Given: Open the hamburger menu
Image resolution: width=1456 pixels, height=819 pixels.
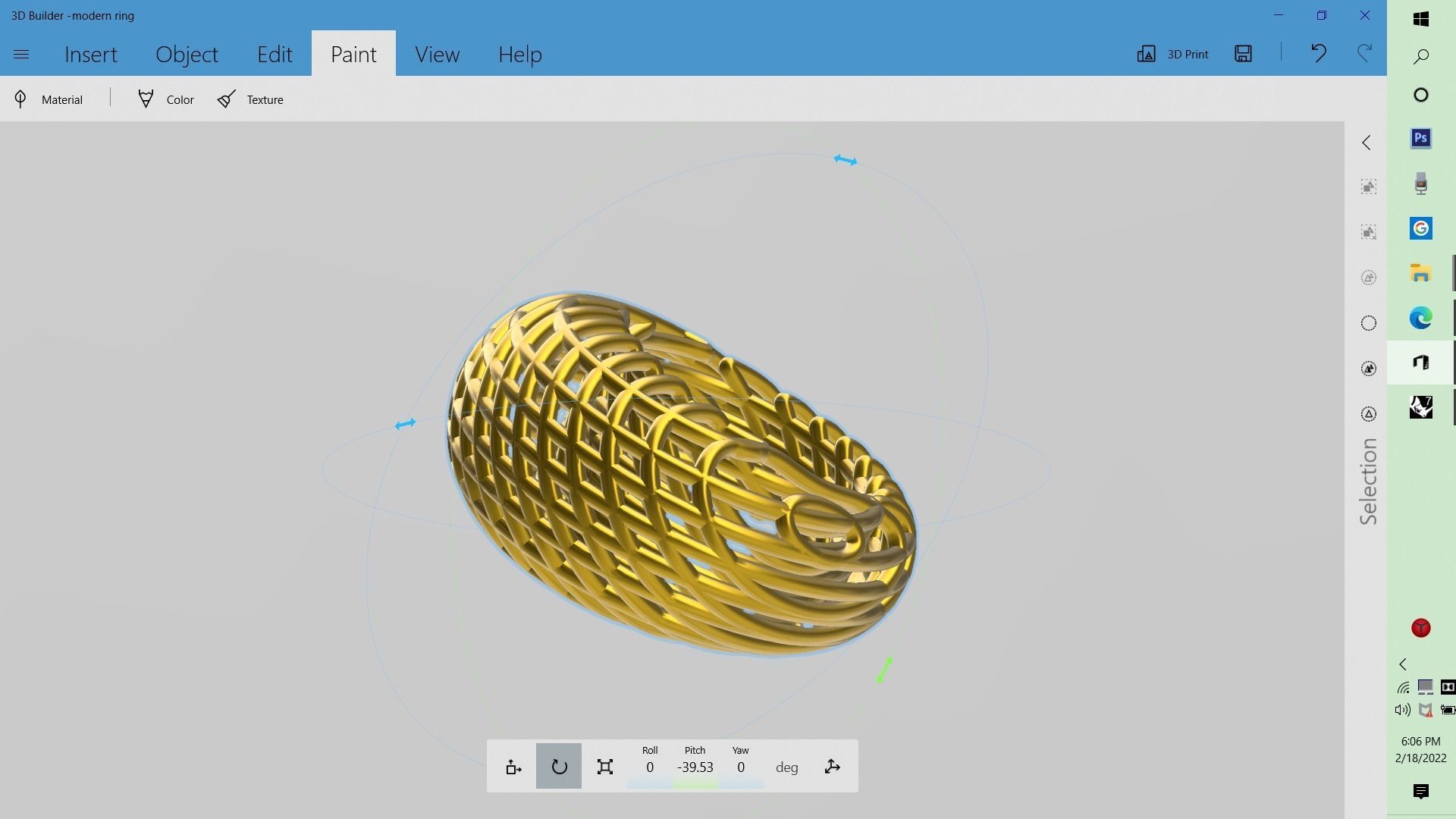Looking at the screenshot, I should 21,54.
